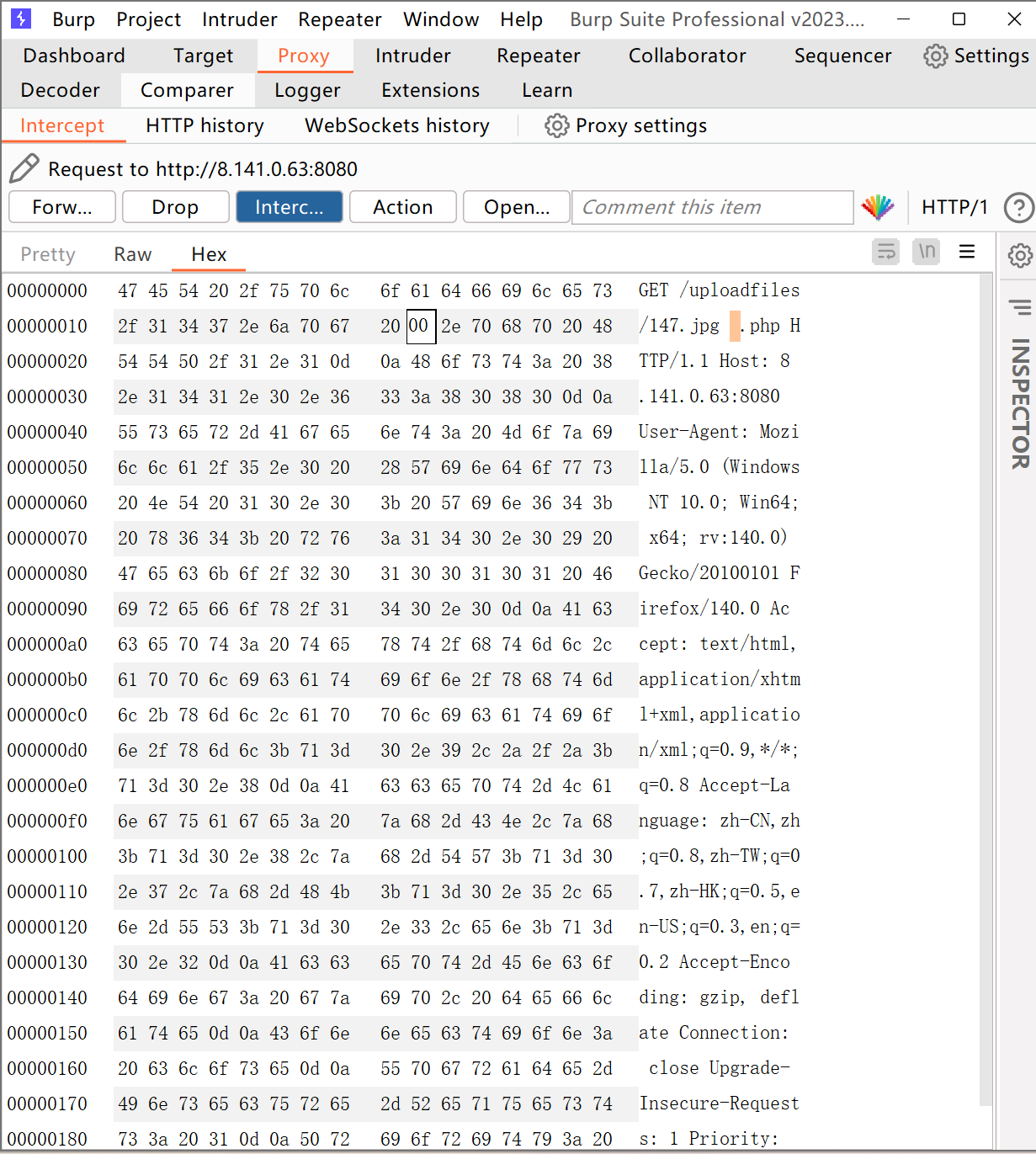Click the vertical scrollbar of hex editor
Screen dimensions: 1036x1154
point(986,690)
